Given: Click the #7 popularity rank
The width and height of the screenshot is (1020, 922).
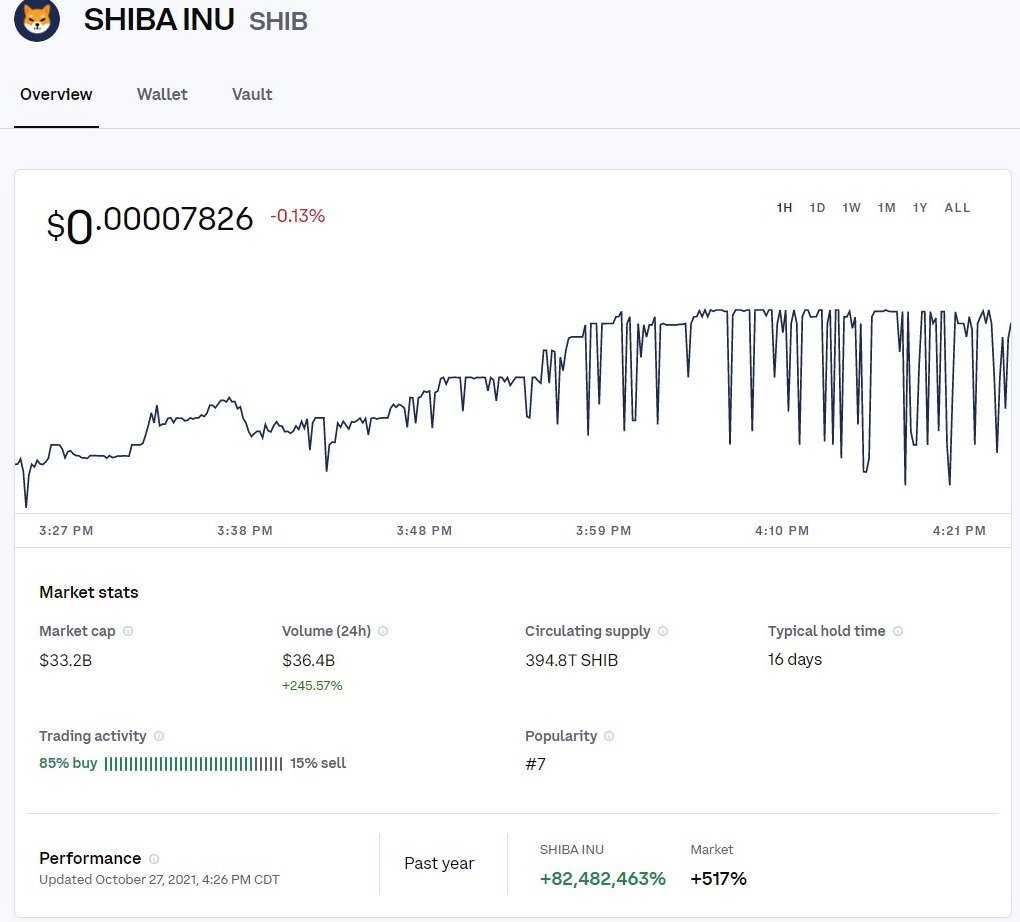Looking at the screenshot, I should (x=535, y=764).
